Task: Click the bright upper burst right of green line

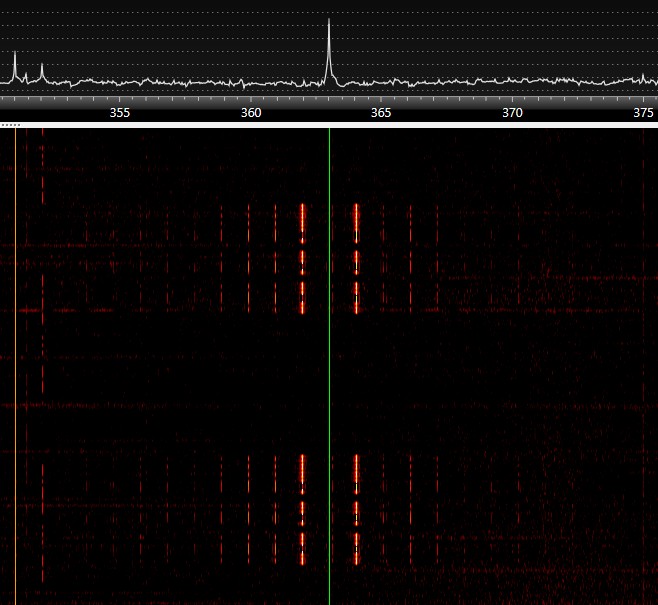Action: 356,260
